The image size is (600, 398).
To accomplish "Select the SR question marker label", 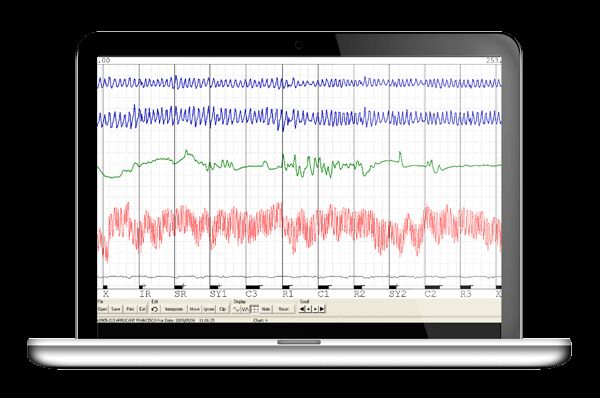I will [180, 294].
